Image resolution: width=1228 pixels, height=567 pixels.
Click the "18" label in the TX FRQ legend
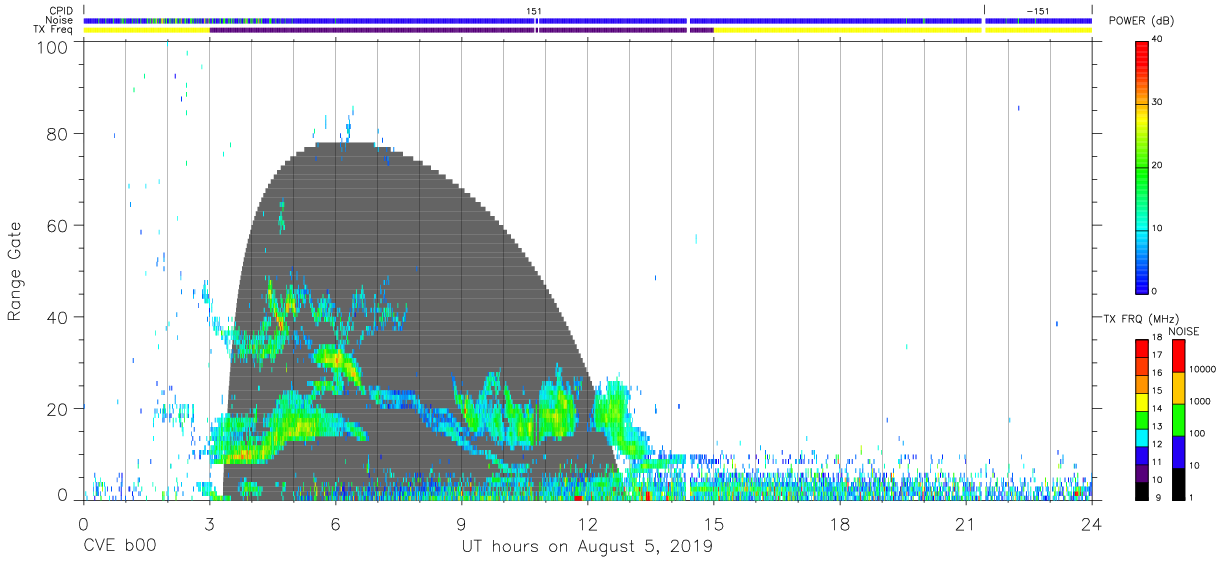tap(1157, 339)
